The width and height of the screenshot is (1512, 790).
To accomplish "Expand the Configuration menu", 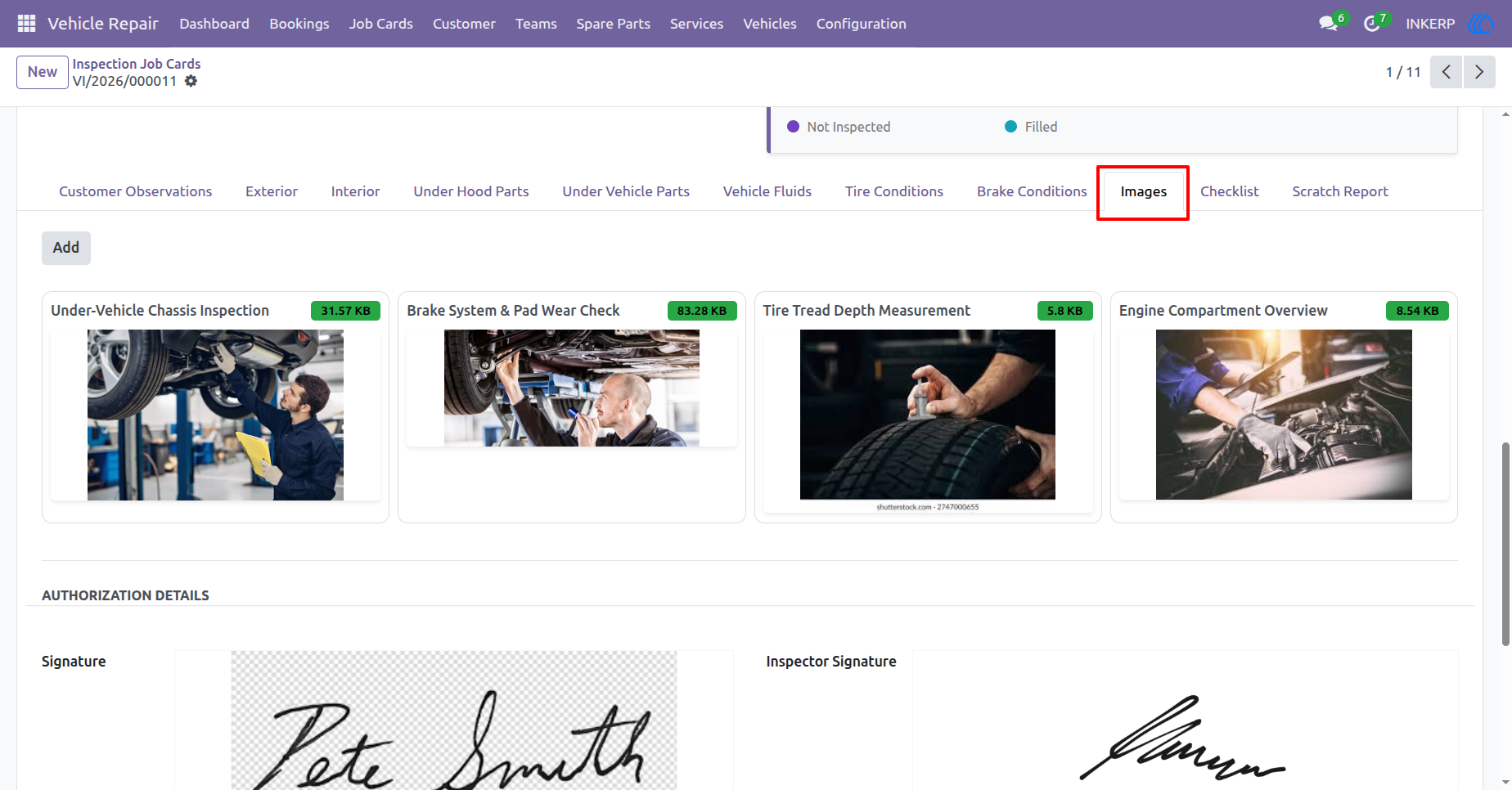I will pos(861,24).
